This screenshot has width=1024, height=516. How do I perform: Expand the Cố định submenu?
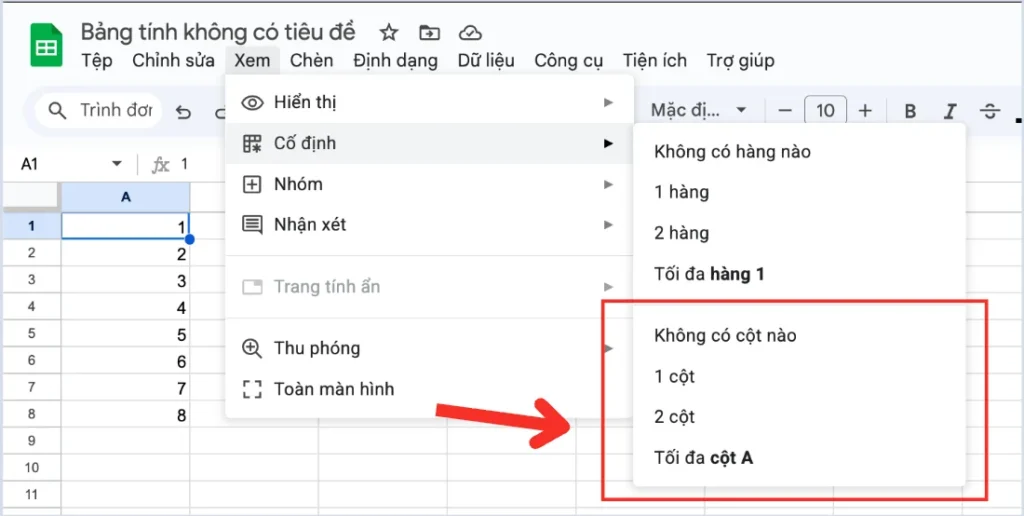pyautogui.click(x=429, y=144)
